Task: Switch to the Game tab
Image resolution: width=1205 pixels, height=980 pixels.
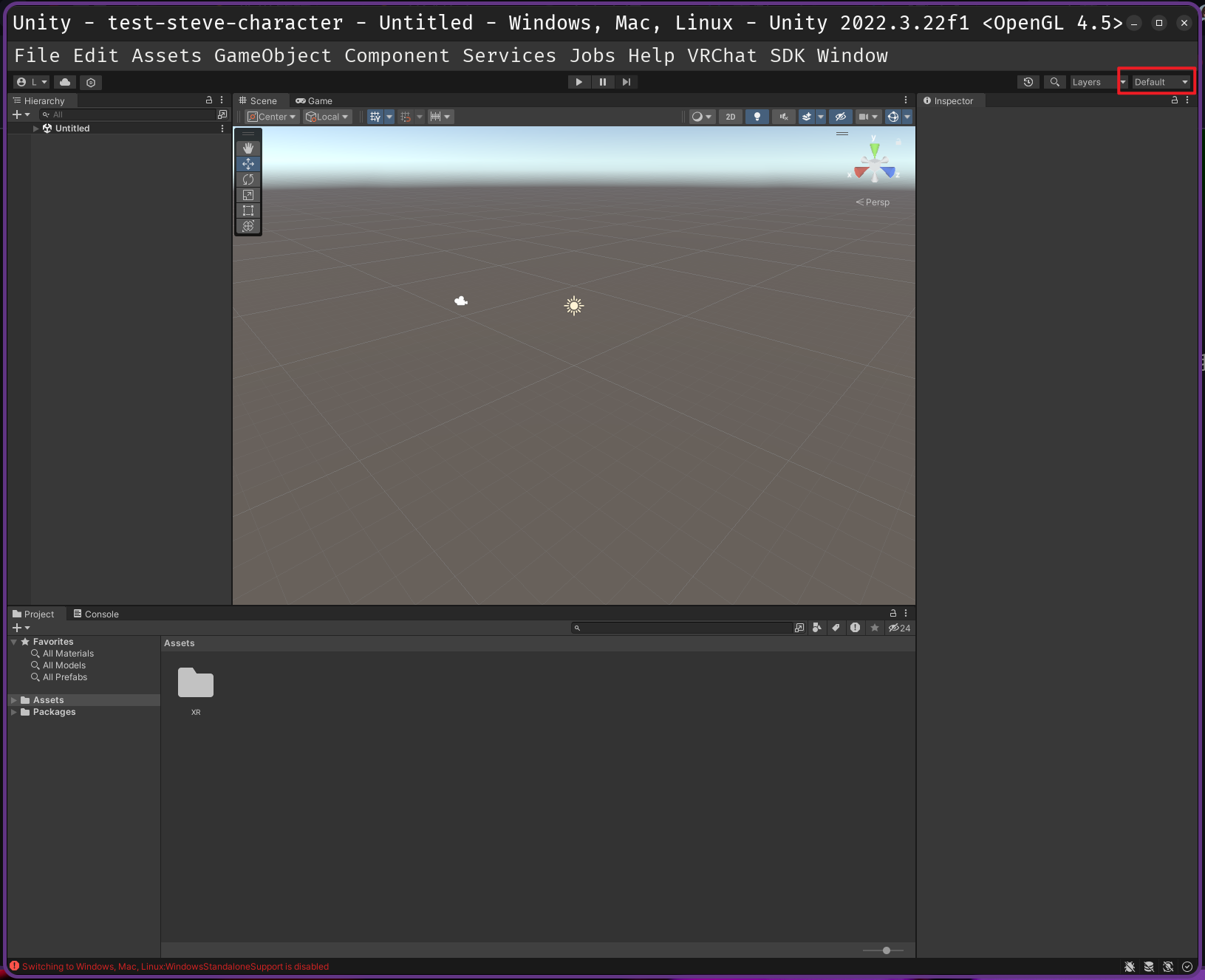Action: (314, 101)
